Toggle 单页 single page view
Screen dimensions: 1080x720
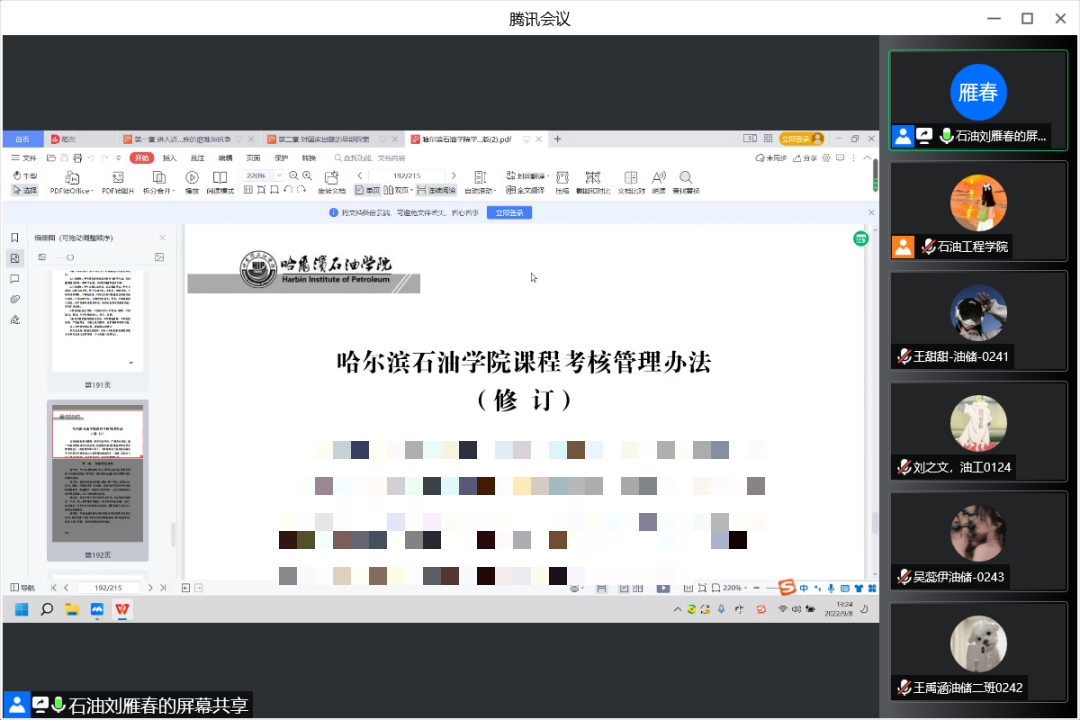367,190
